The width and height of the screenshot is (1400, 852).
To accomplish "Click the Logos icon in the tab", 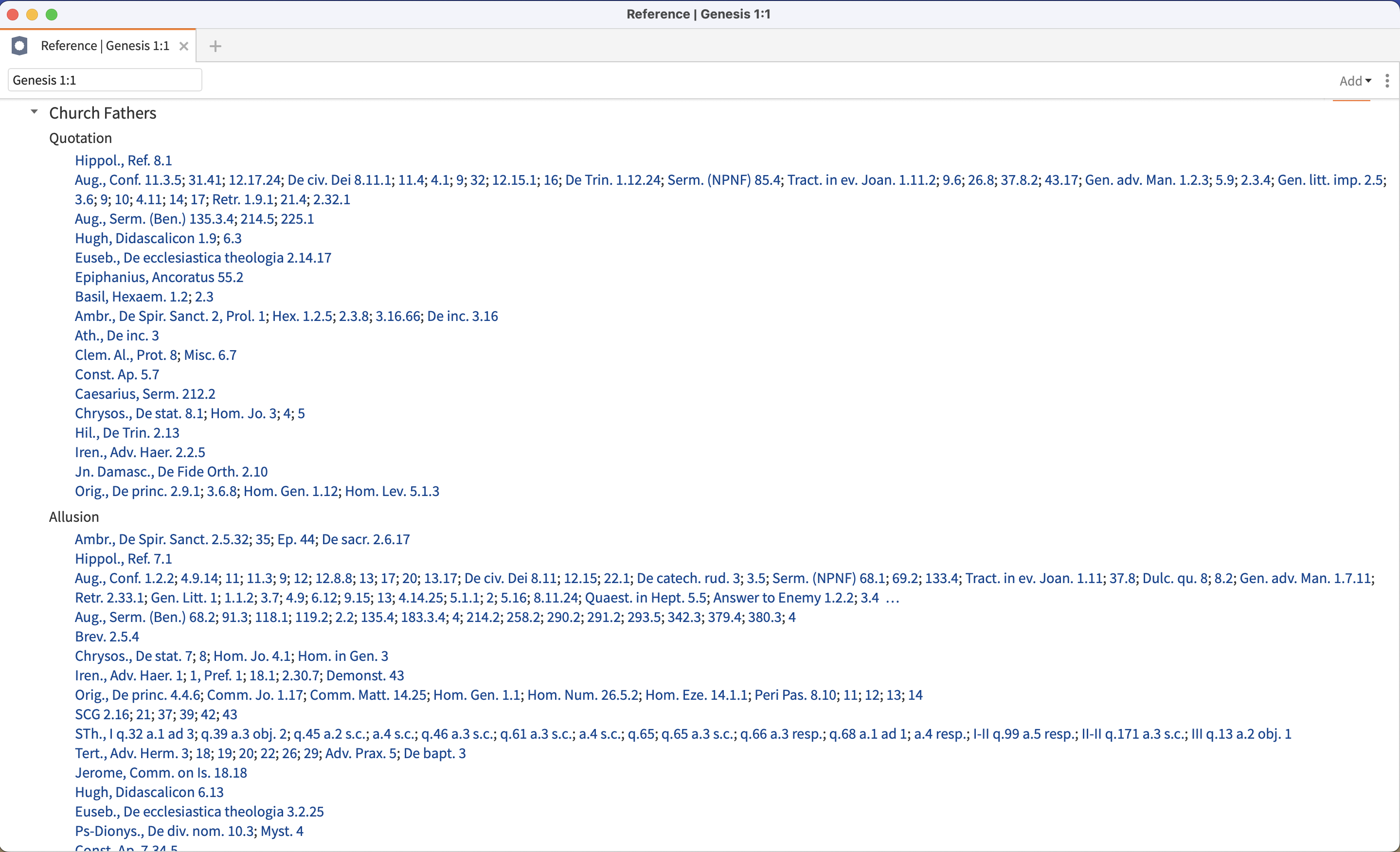I will coord(19,45).
